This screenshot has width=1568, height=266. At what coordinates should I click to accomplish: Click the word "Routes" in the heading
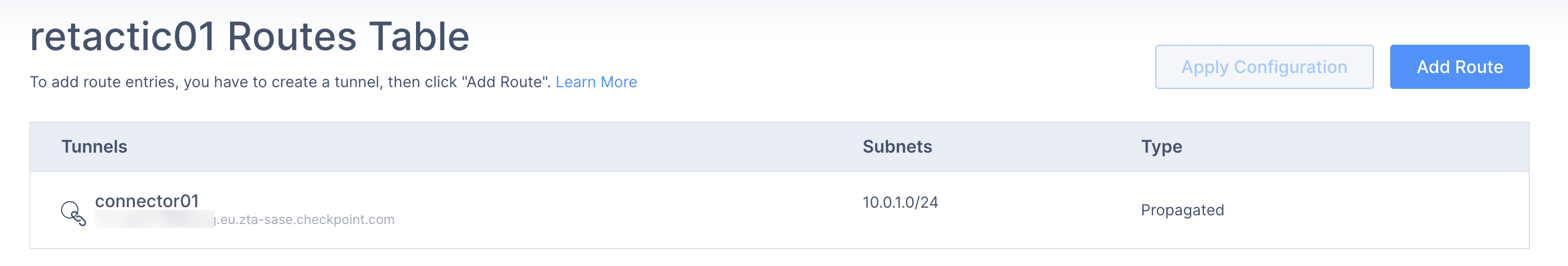pyautogui.click(x=292, y=37)
